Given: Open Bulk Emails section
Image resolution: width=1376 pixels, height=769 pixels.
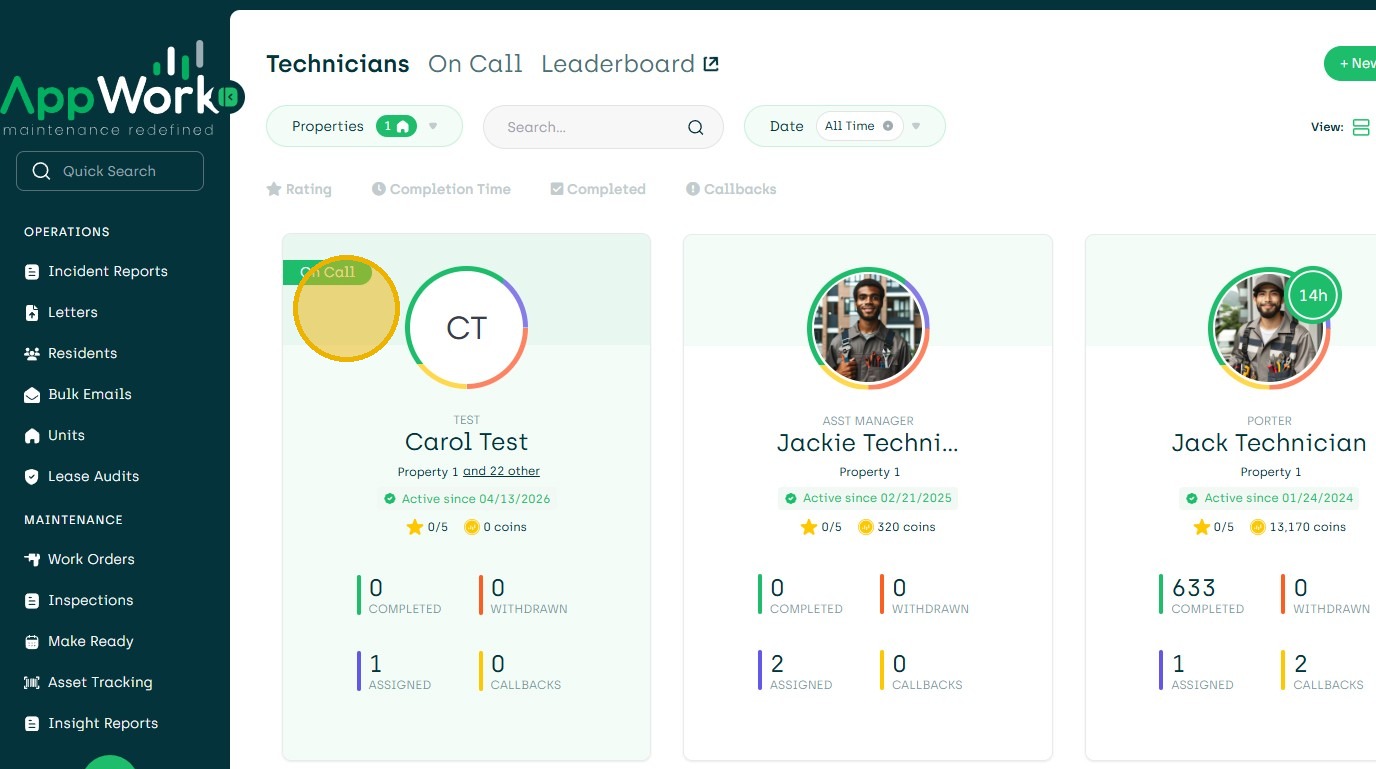Looking at the screenshot, I should 78,394.
